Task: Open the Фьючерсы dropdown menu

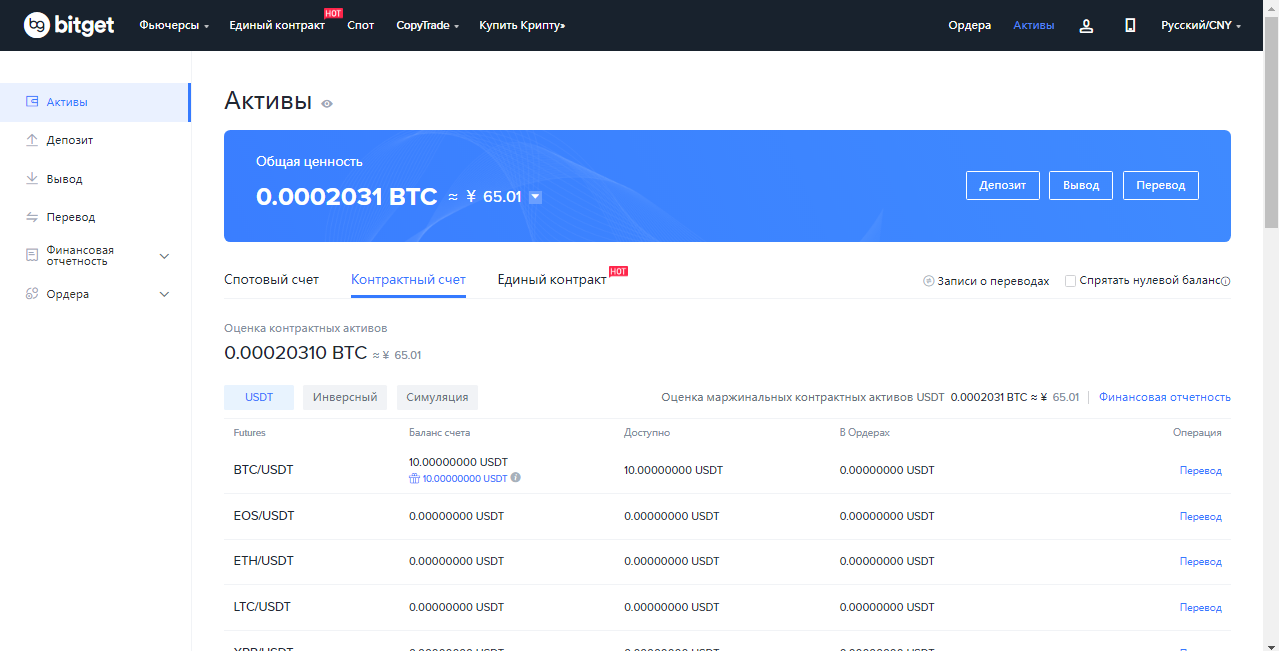Action: [174, 25]
